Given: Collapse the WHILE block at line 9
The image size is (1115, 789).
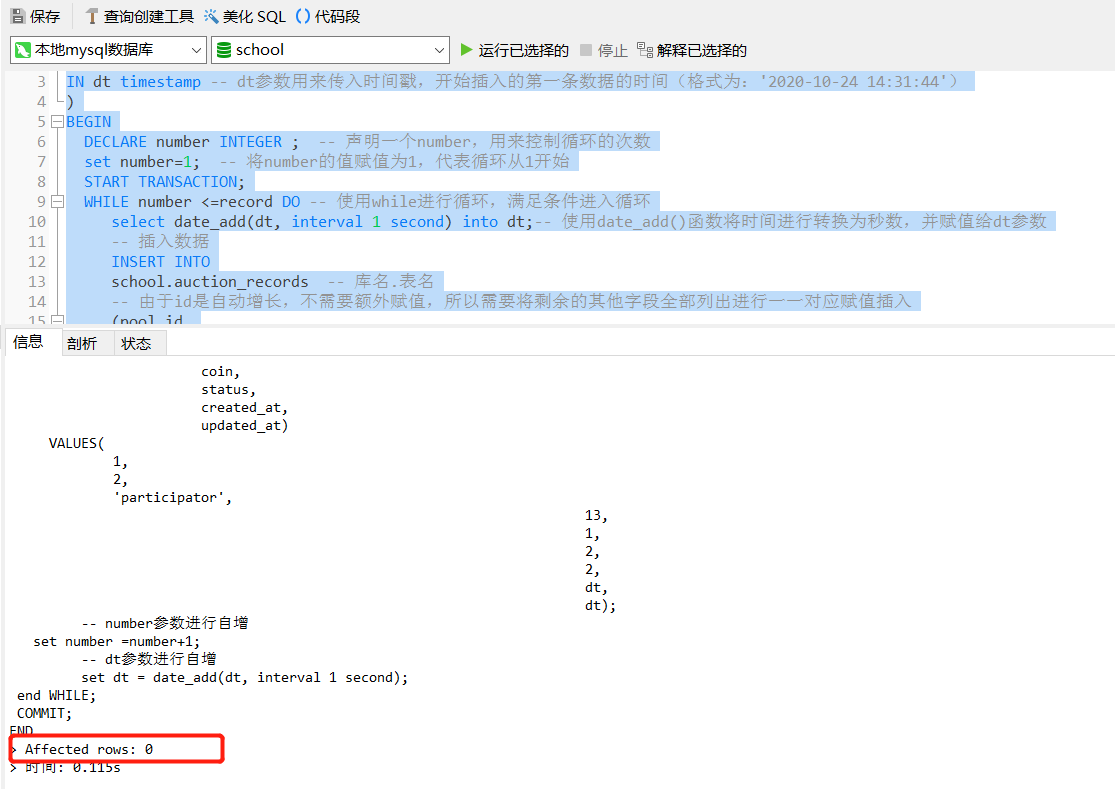Looking at the screenshot, I should [58, 201].
